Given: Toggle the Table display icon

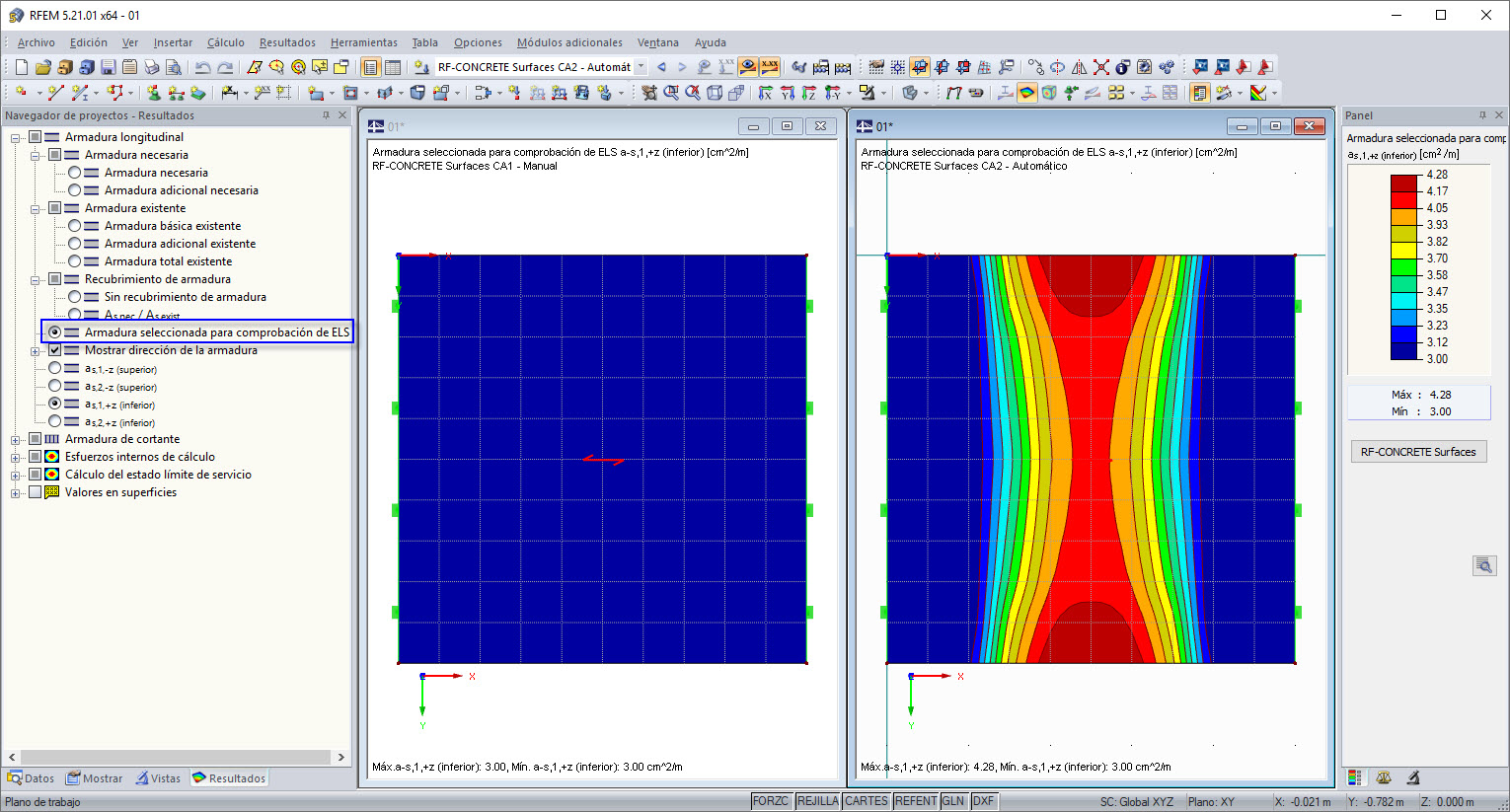Looking at the screenshot, I should click(x=392, y=67).
